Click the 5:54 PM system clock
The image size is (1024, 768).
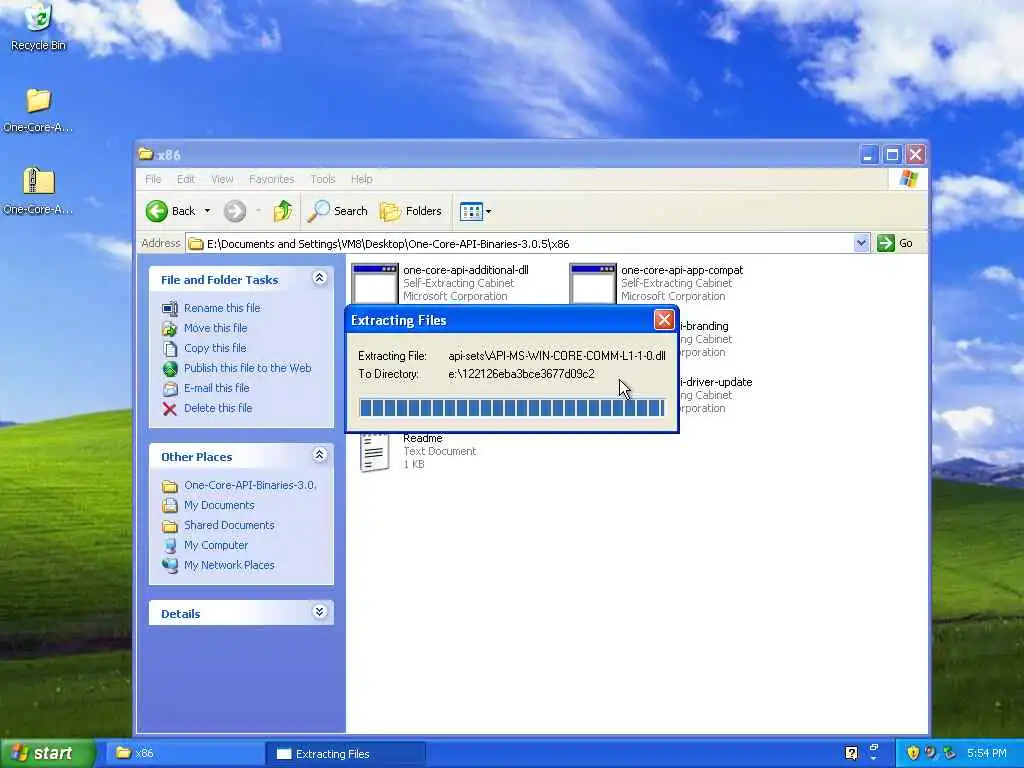[x=987, y=753]
